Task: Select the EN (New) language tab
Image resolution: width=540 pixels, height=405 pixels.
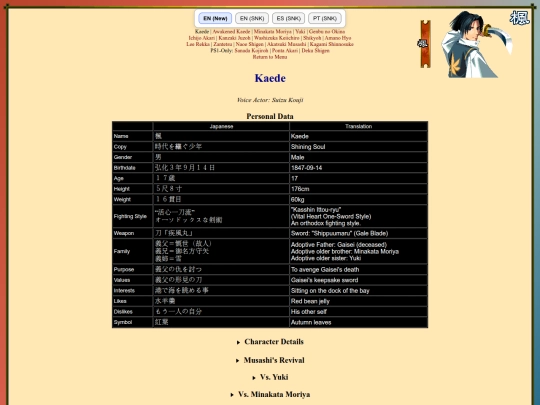Action: point(215,18)
